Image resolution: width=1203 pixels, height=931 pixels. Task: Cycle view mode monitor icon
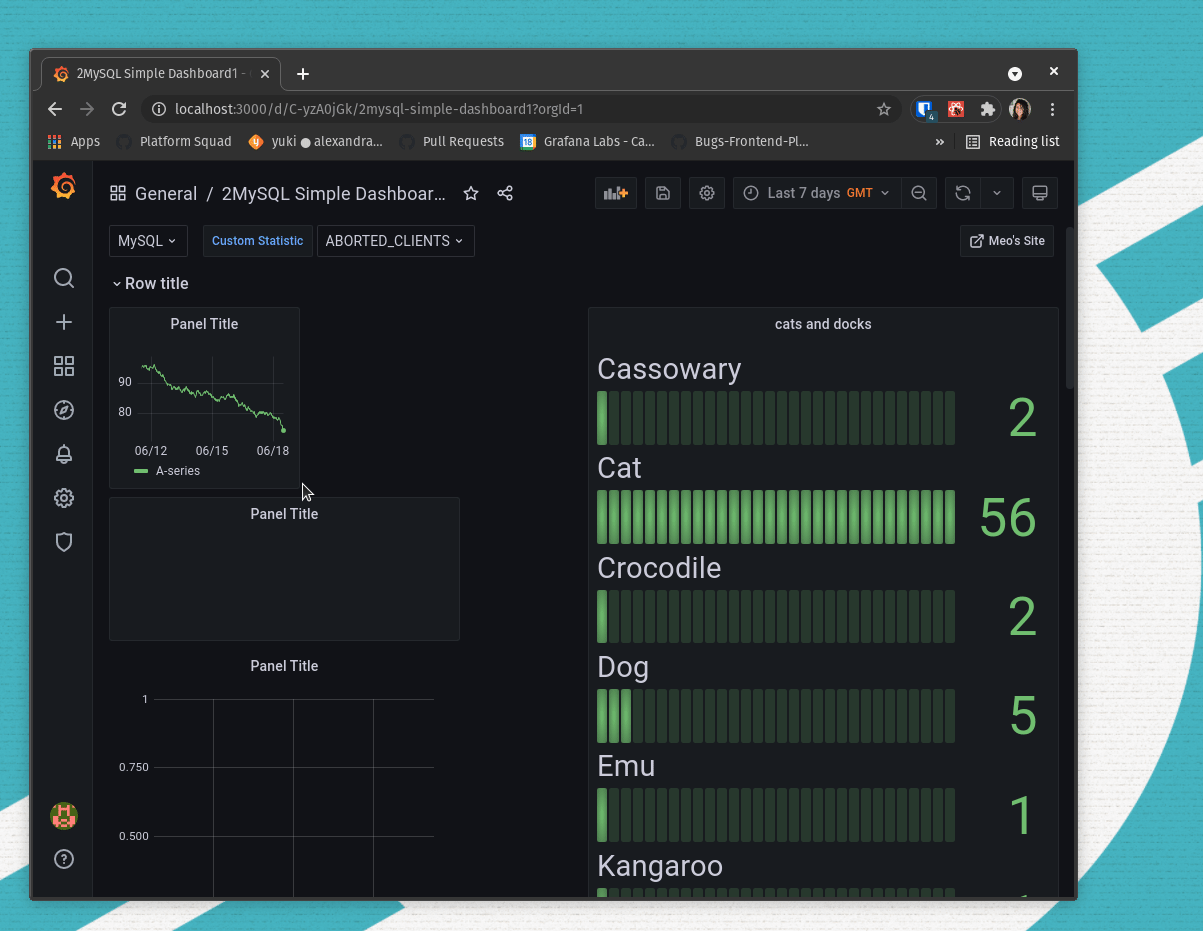[1039, 193]
